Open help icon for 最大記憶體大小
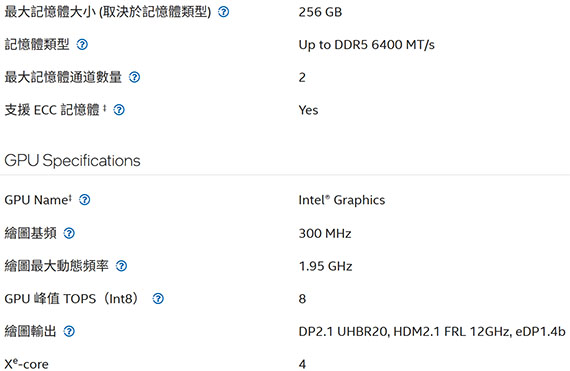Viewport: 570px width, 371px height. pyautogui.click(x=224, y=12)
